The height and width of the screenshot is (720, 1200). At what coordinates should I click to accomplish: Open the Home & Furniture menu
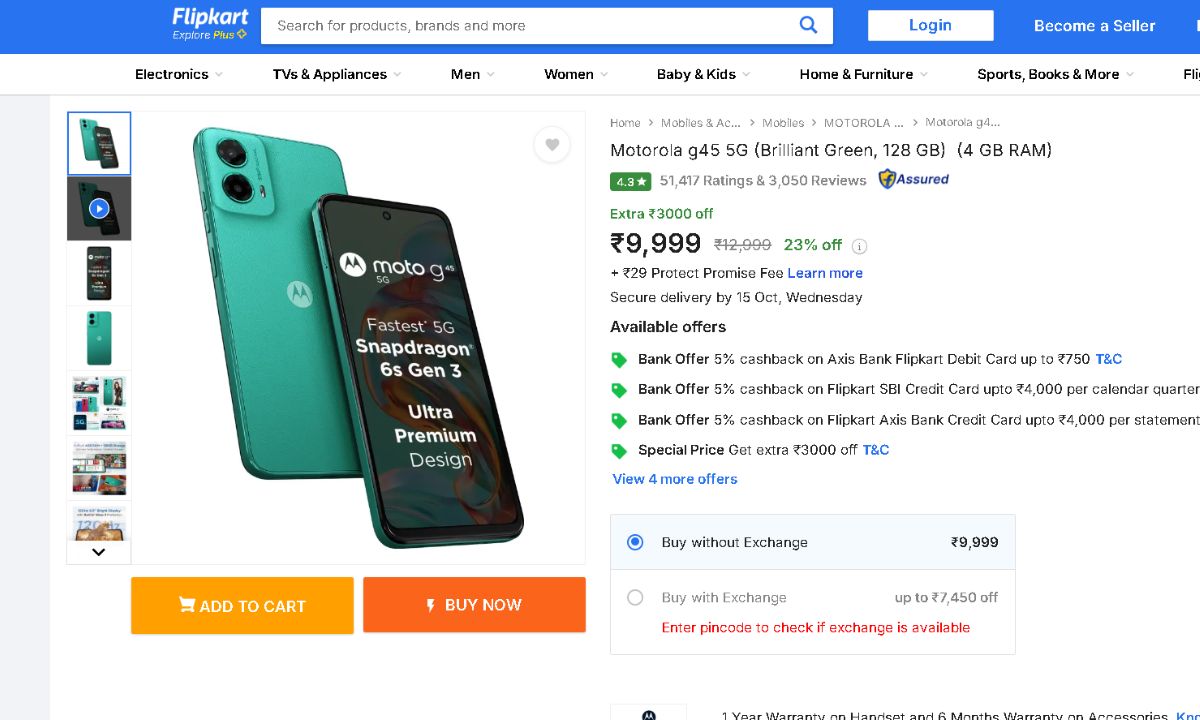[863, 74]
